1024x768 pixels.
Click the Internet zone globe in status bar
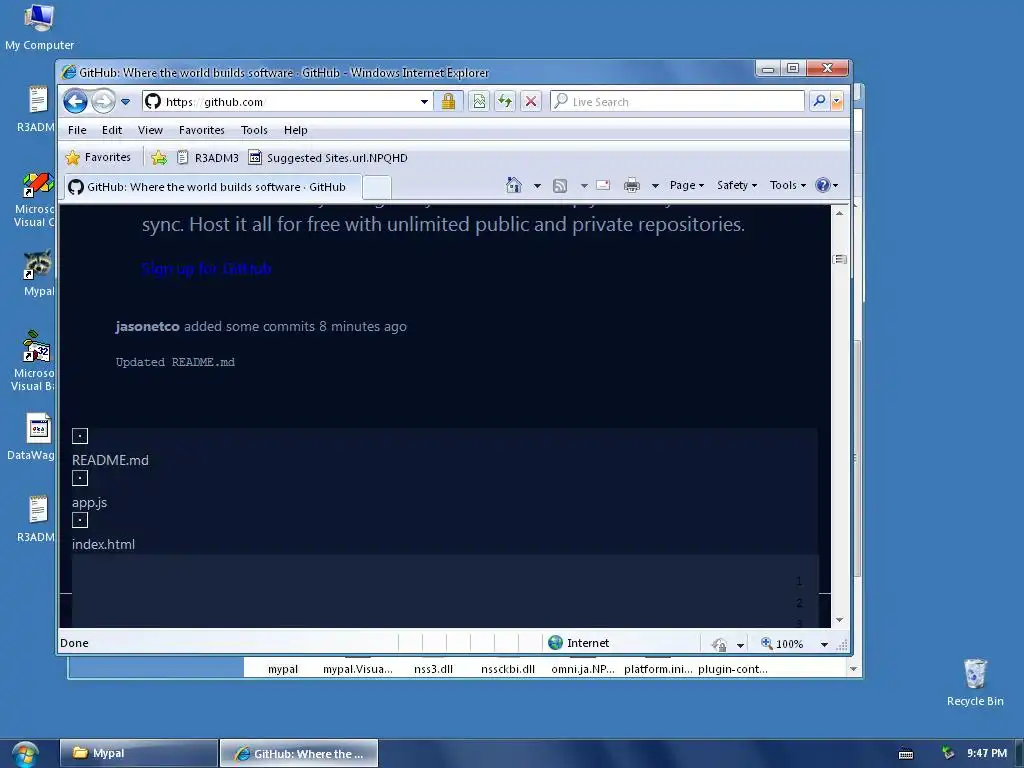(555, 643)
